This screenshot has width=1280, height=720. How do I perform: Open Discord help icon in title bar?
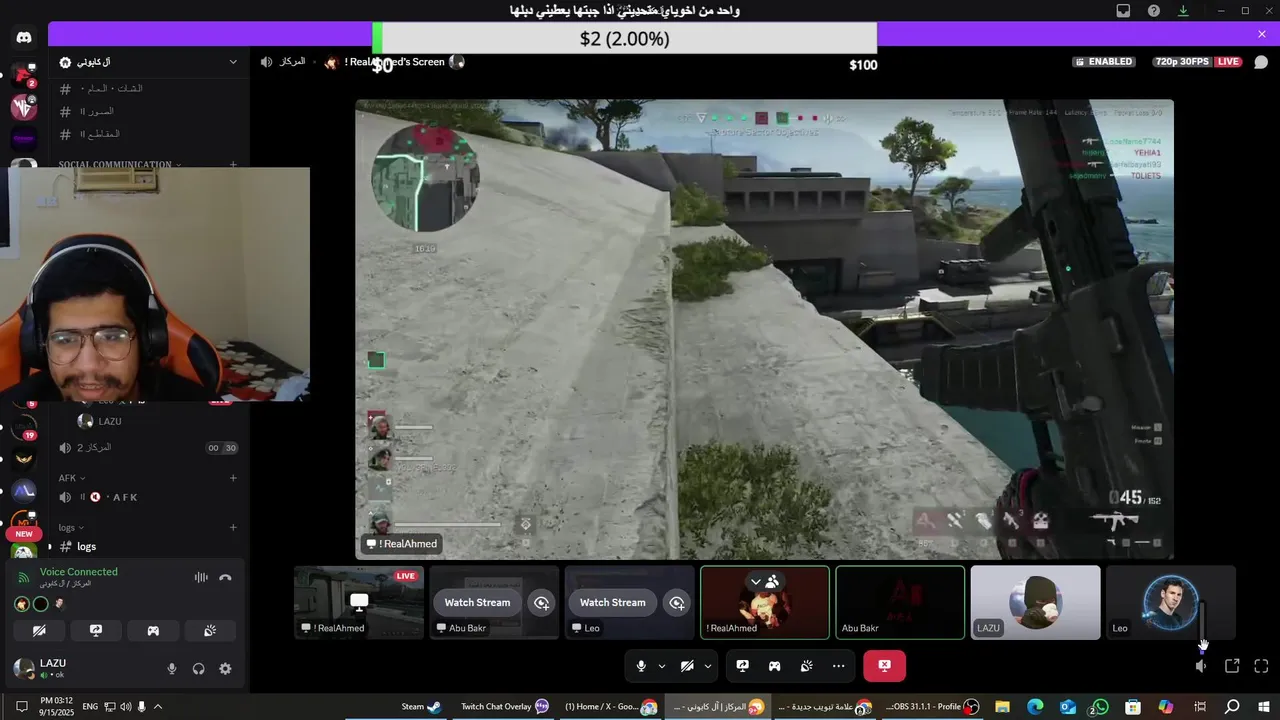tap(1154, 11)
